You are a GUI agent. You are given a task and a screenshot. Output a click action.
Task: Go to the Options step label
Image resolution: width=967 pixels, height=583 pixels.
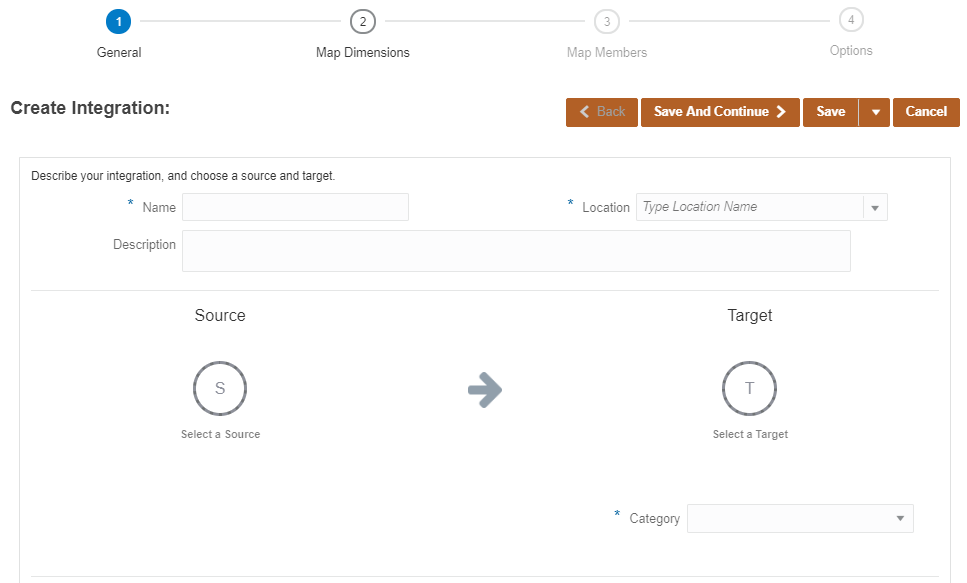pyautogui.click(x=851, y=50)
